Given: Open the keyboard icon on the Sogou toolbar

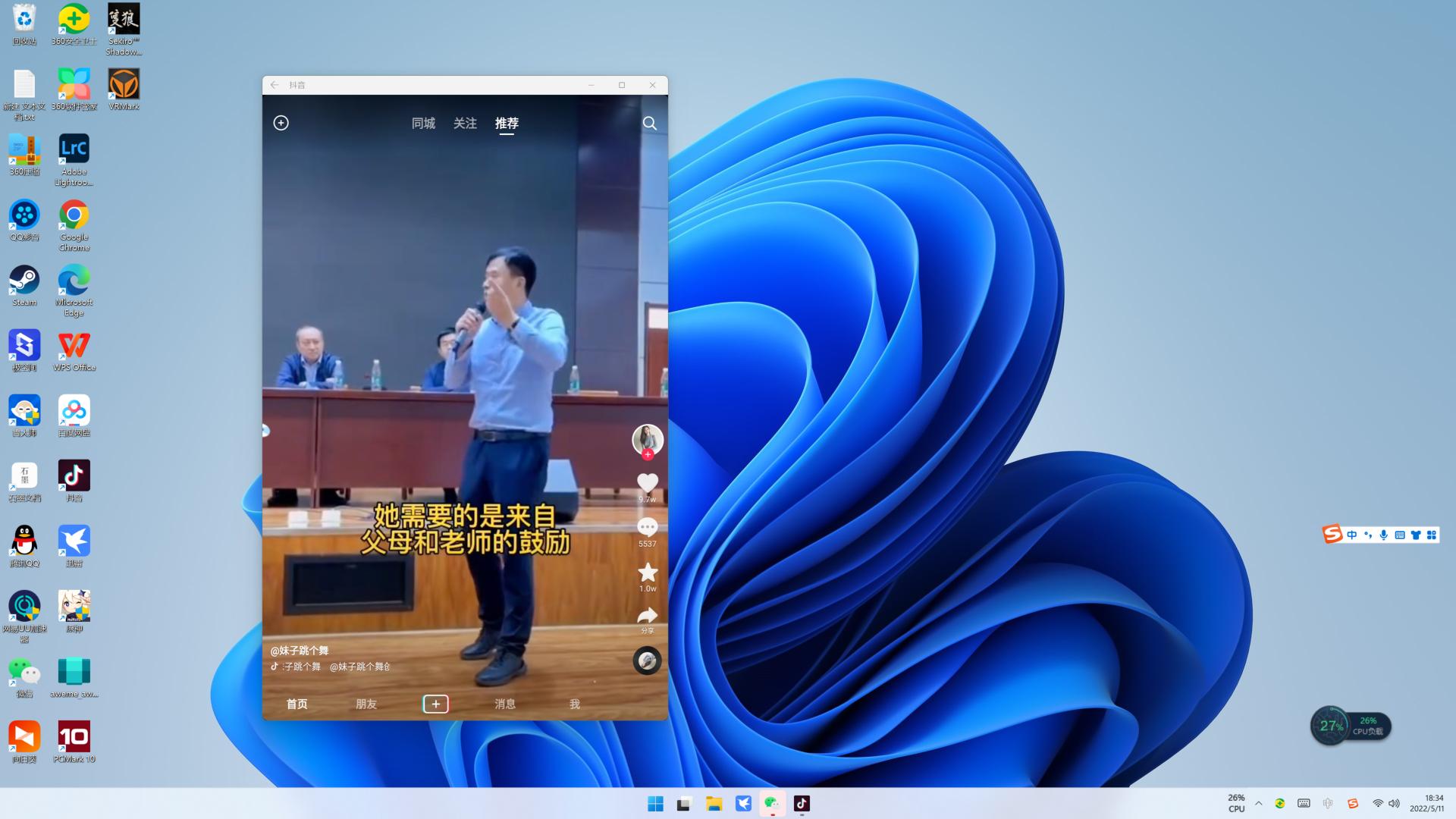Looking at the screenshot, I should pyautogui.click(x=1399, y=535).
